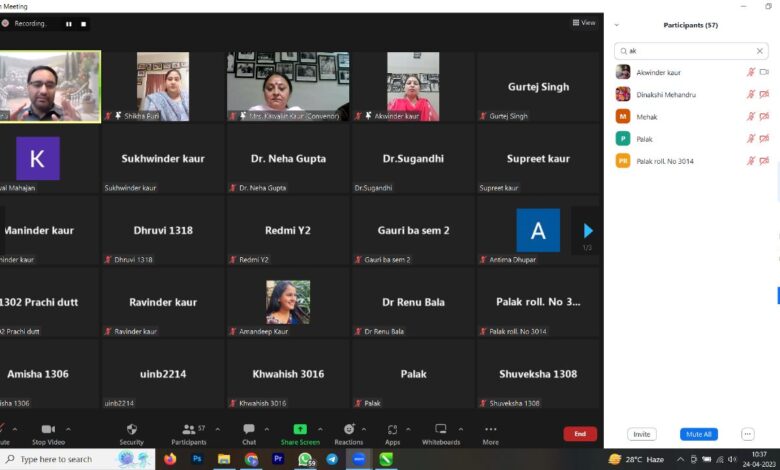Collapse the Participants panel chevron

[617, 25]
